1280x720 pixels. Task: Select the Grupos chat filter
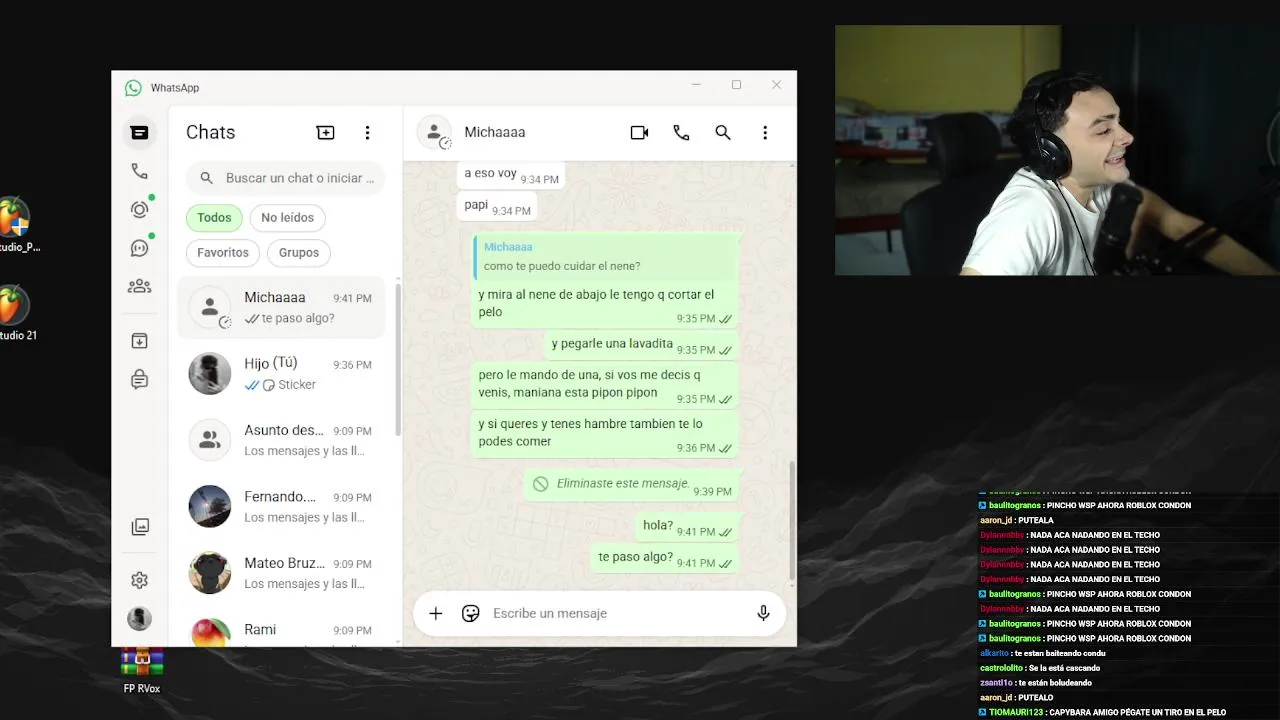pos(299,252)
